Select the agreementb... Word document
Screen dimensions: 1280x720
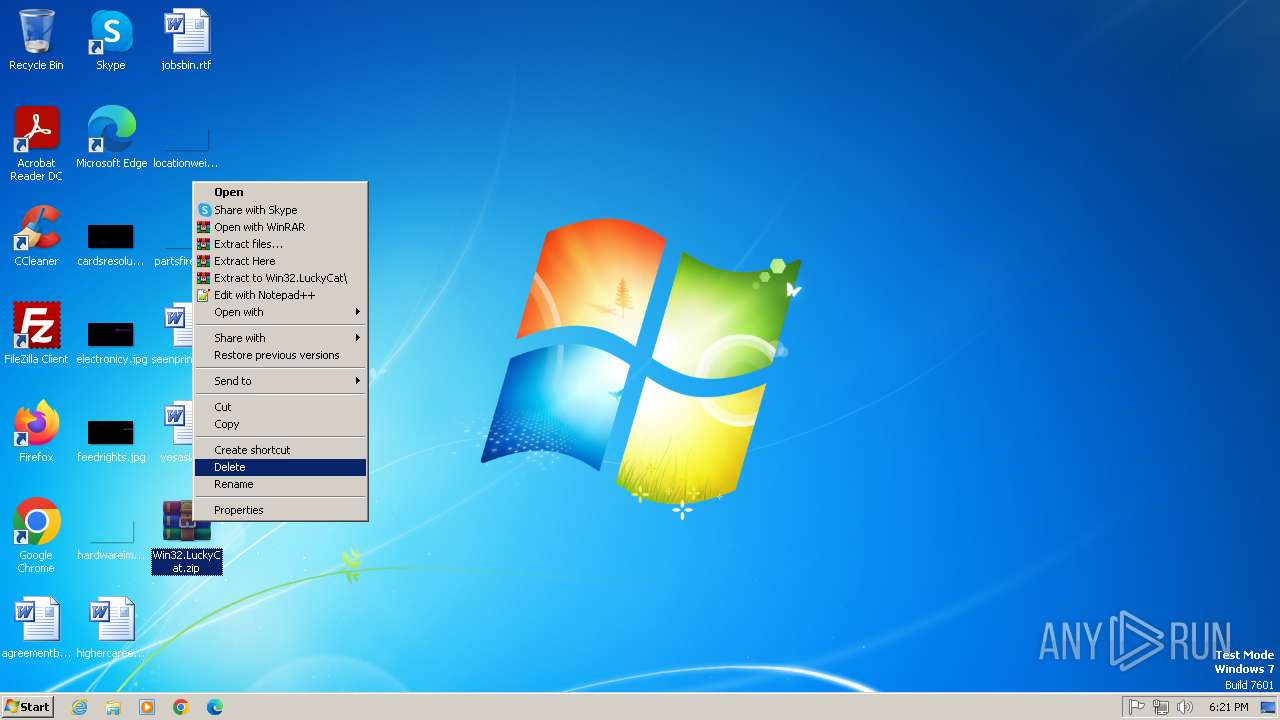(36, 628)
